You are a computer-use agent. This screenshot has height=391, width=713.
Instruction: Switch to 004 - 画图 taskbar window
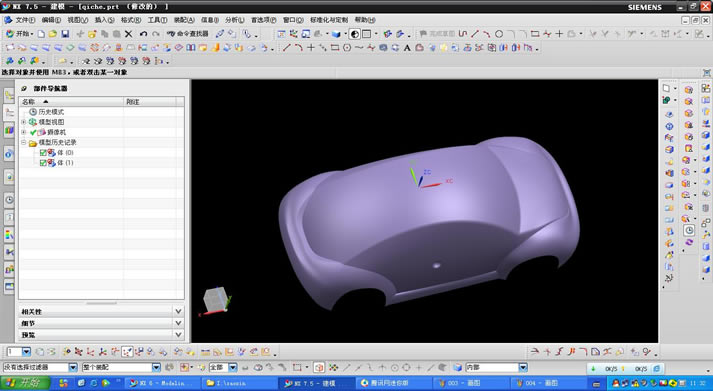tap(547, 383)
